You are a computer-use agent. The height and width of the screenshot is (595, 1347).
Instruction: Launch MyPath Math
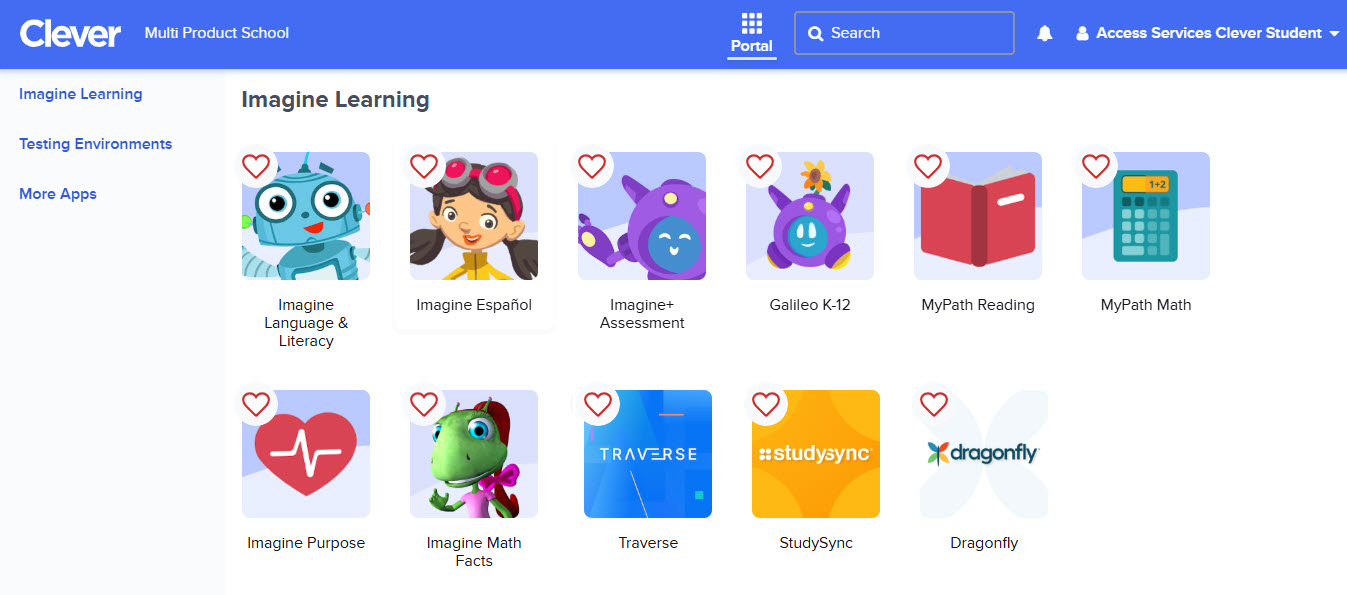(1145, 215)
